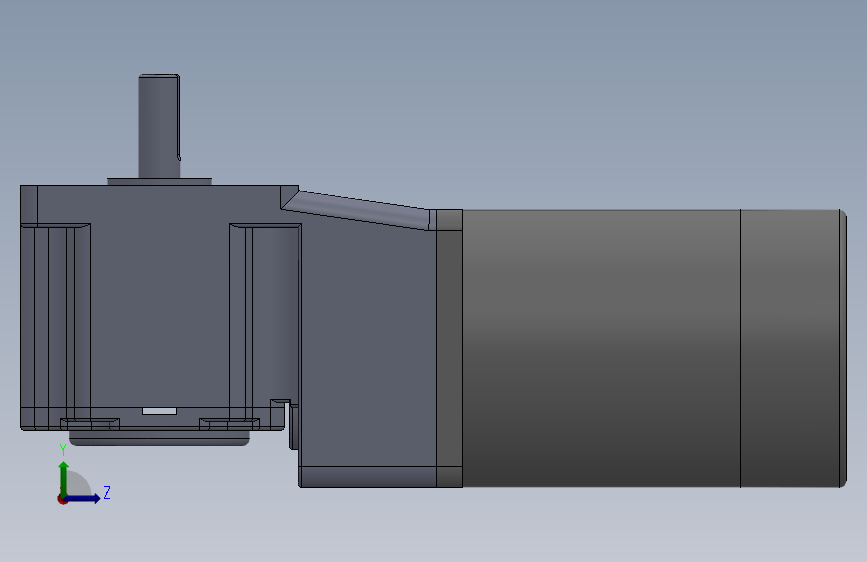The width and height of the screenshot is (867, 562).
Task: Select the red origin ball of the triad
Action: tap(62, 499)
